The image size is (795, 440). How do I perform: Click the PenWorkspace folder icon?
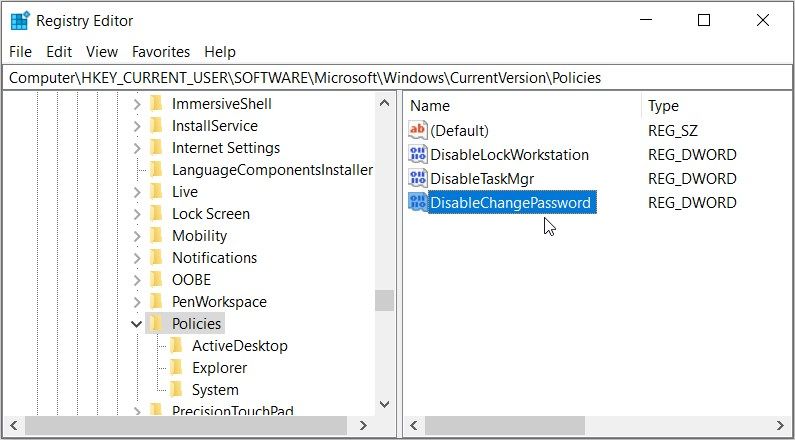point(156,302)
